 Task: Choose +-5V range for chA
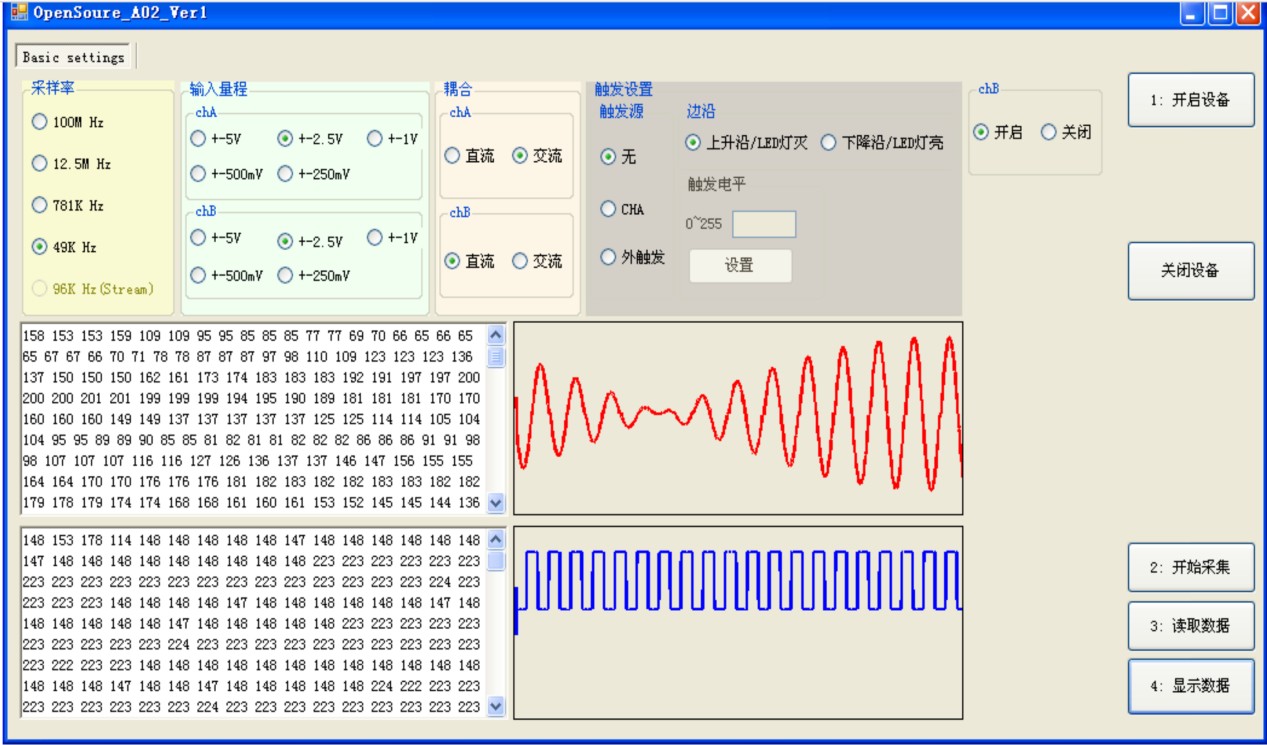215,139
